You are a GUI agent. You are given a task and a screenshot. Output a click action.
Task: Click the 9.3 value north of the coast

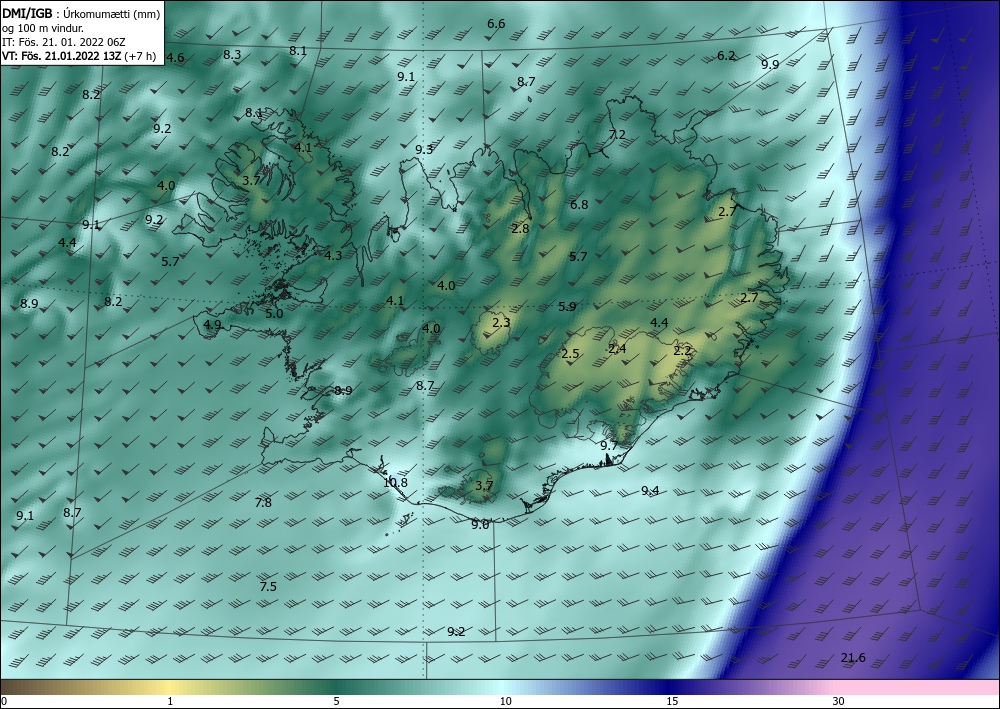[424, 150]
